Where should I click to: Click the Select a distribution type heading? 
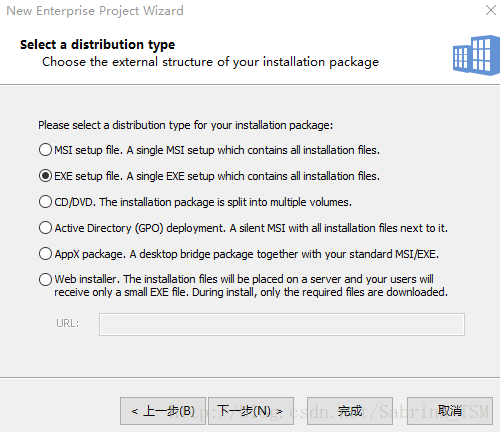tap(97, 45)
